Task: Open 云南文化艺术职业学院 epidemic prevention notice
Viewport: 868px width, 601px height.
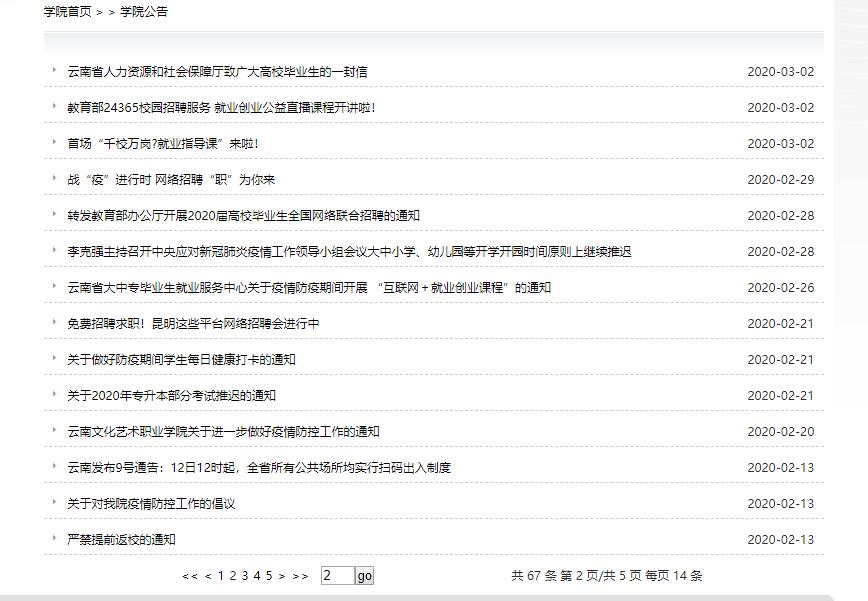Action: [x=223, y=432]
